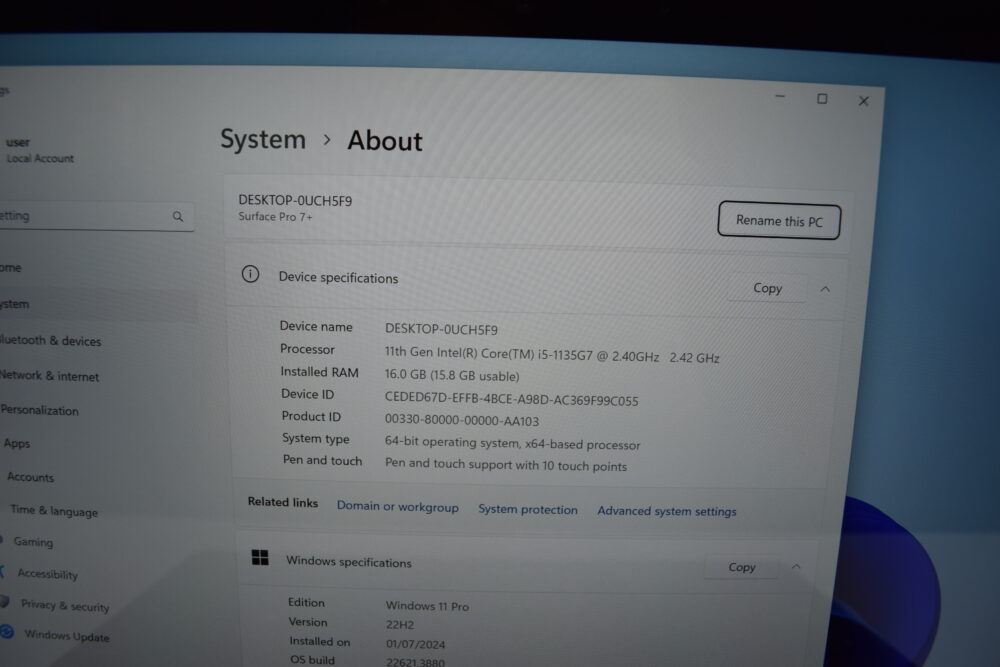Copy the Windows specifications

742,567
